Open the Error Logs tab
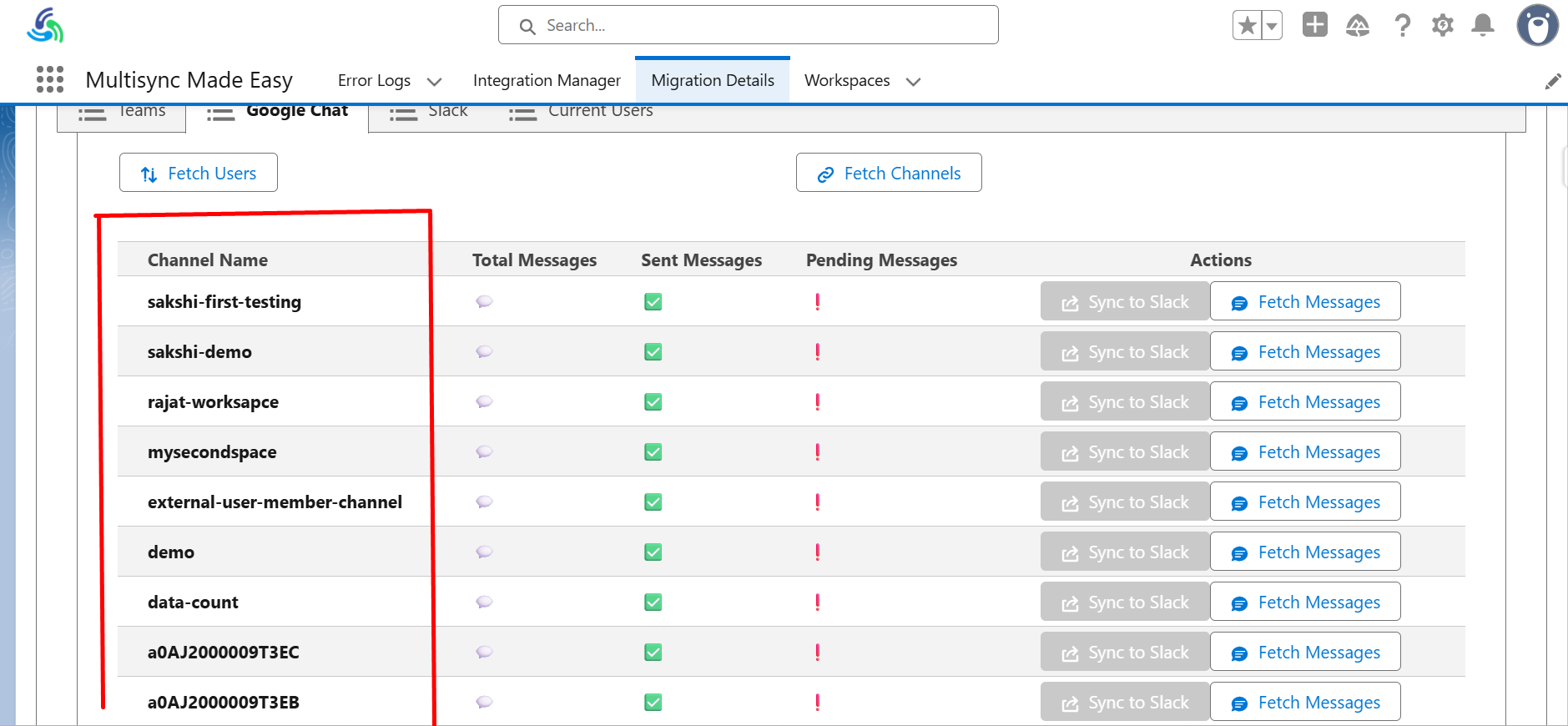1568x726 pixels. click(x=374, y=80)
